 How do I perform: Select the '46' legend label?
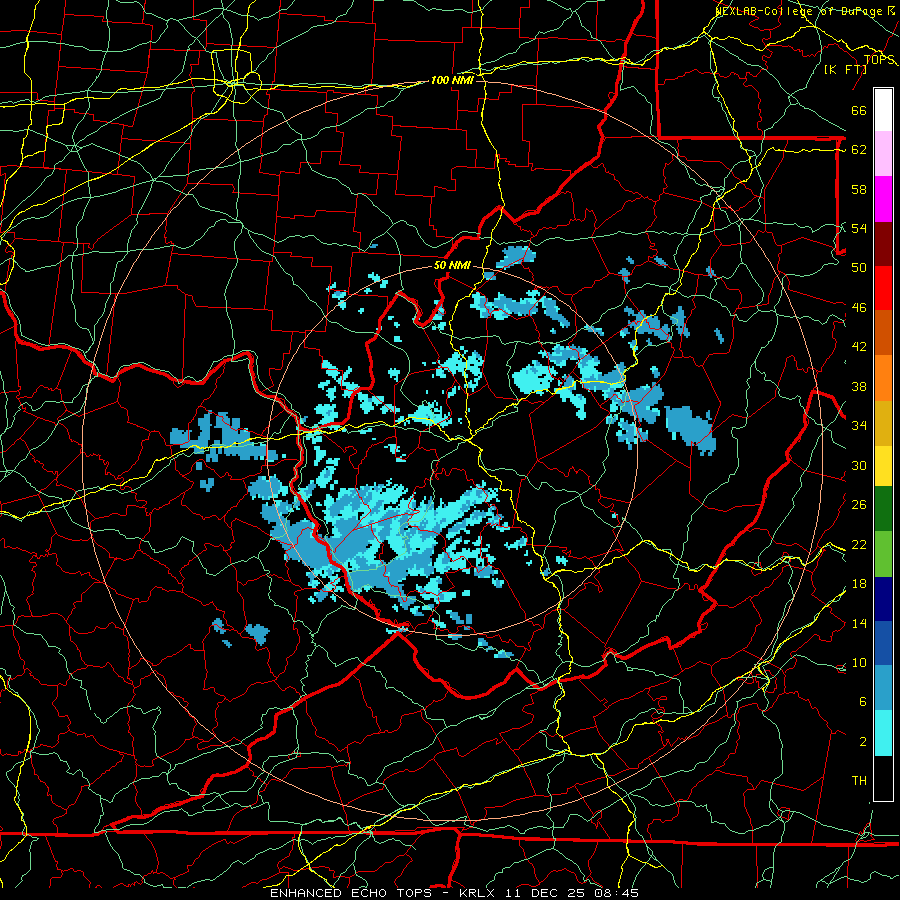click(859, 308)
